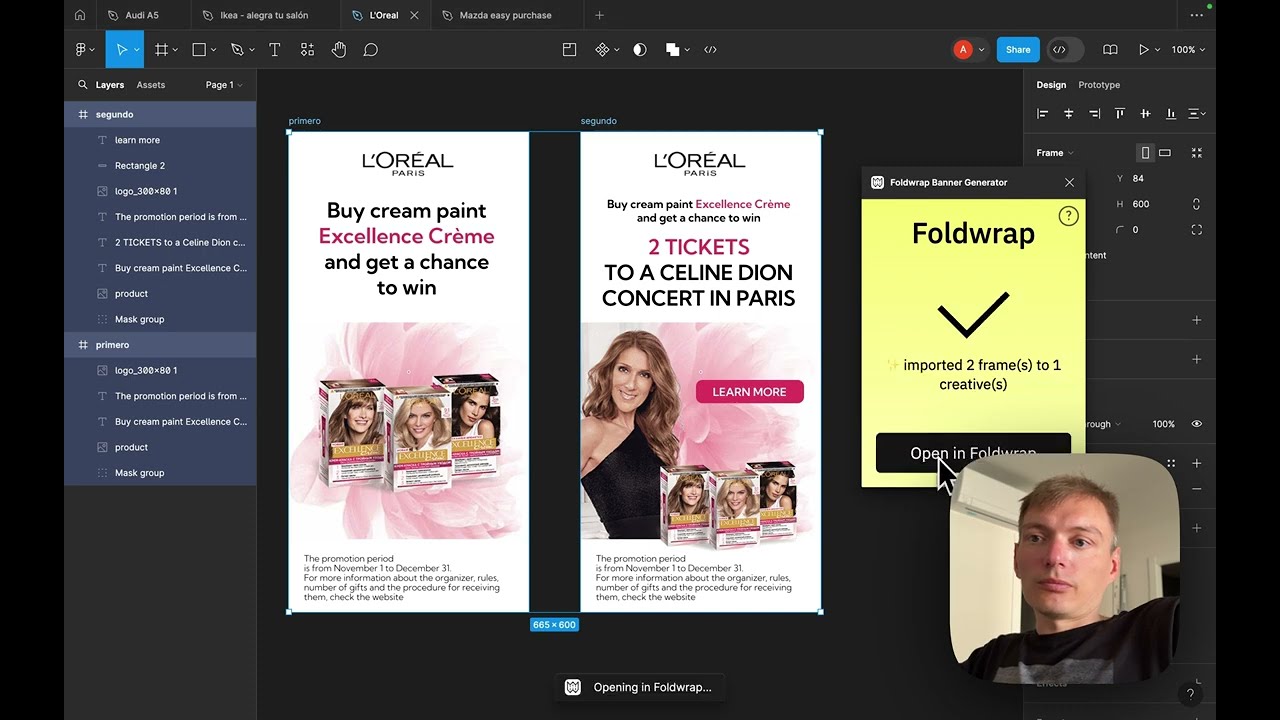
Task: Open the Libraries book icon
Action: click(1110, 49)
